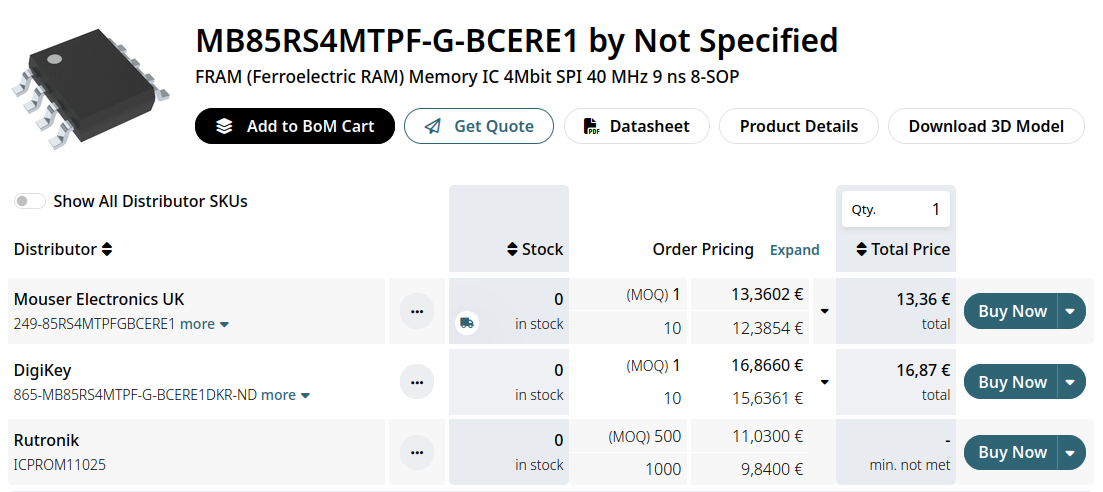Open the ellipsis options for DigiKey
Image resolution: width=1103 pixels, height=492 pixels.
coord(417,382)
